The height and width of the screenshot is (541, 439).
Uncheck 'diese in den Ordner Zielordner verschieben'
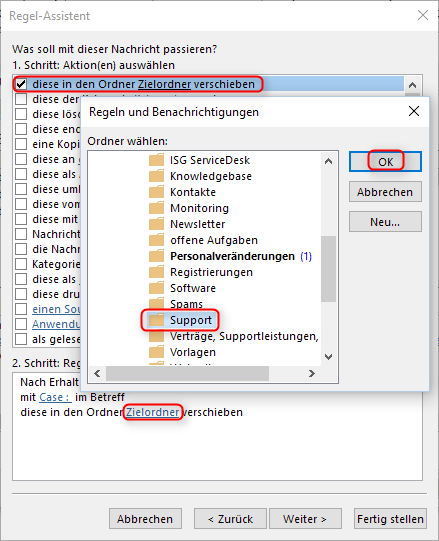pyautogui.click(x=21, y=84)
